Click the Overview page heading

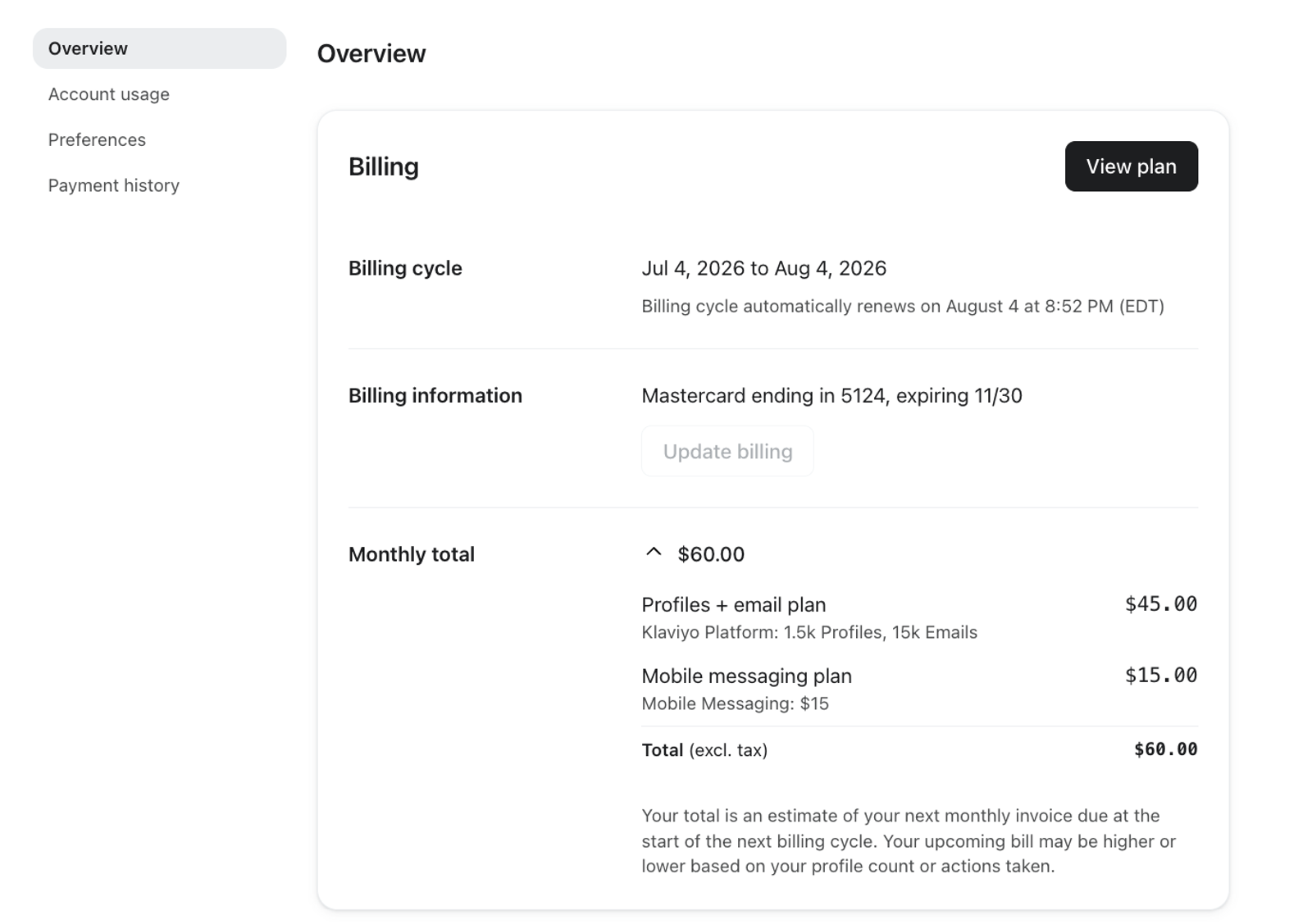point(371,54)
